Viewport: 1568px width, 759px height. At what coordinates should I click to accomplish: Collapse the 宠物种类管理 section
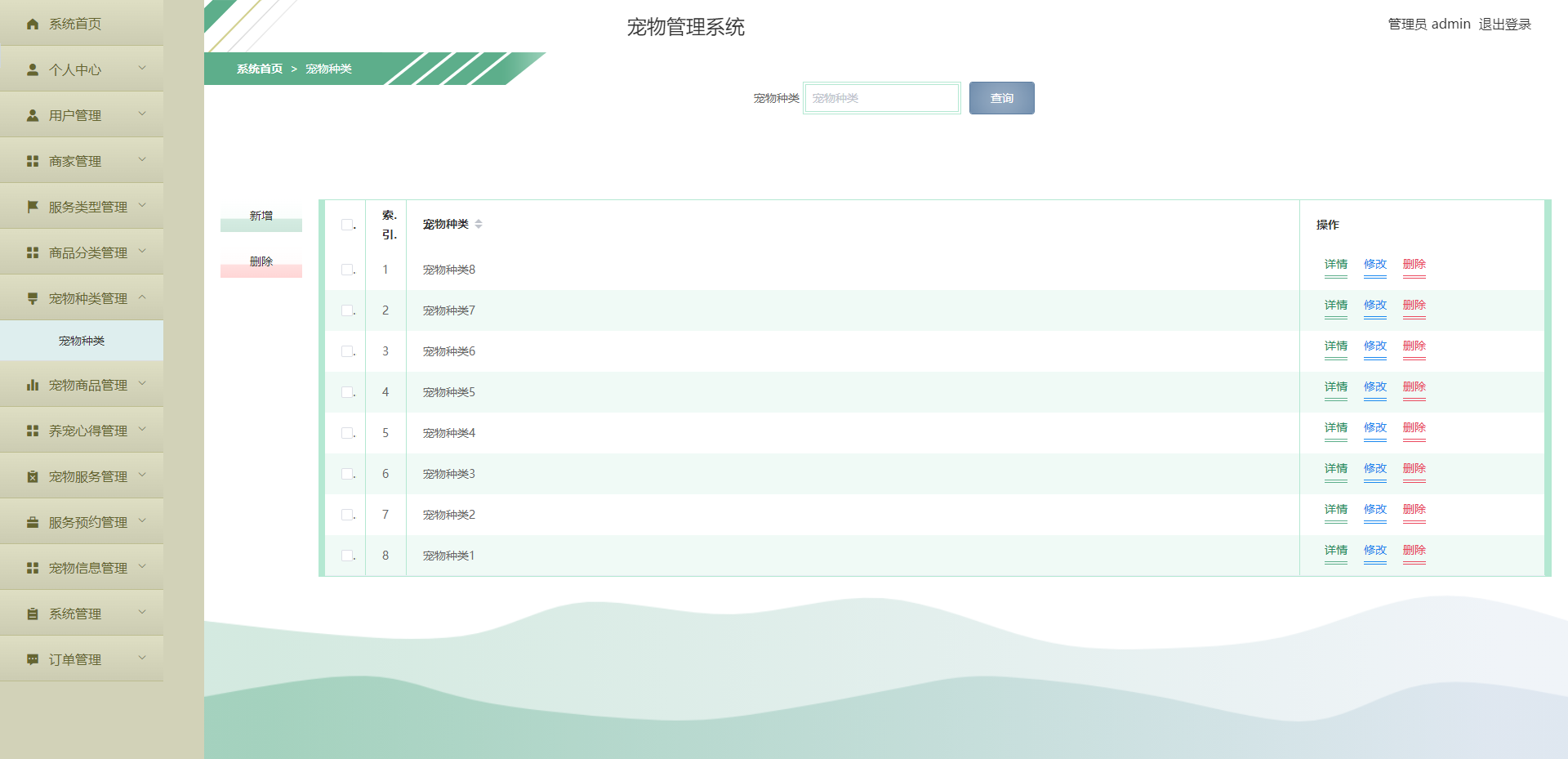144,297
